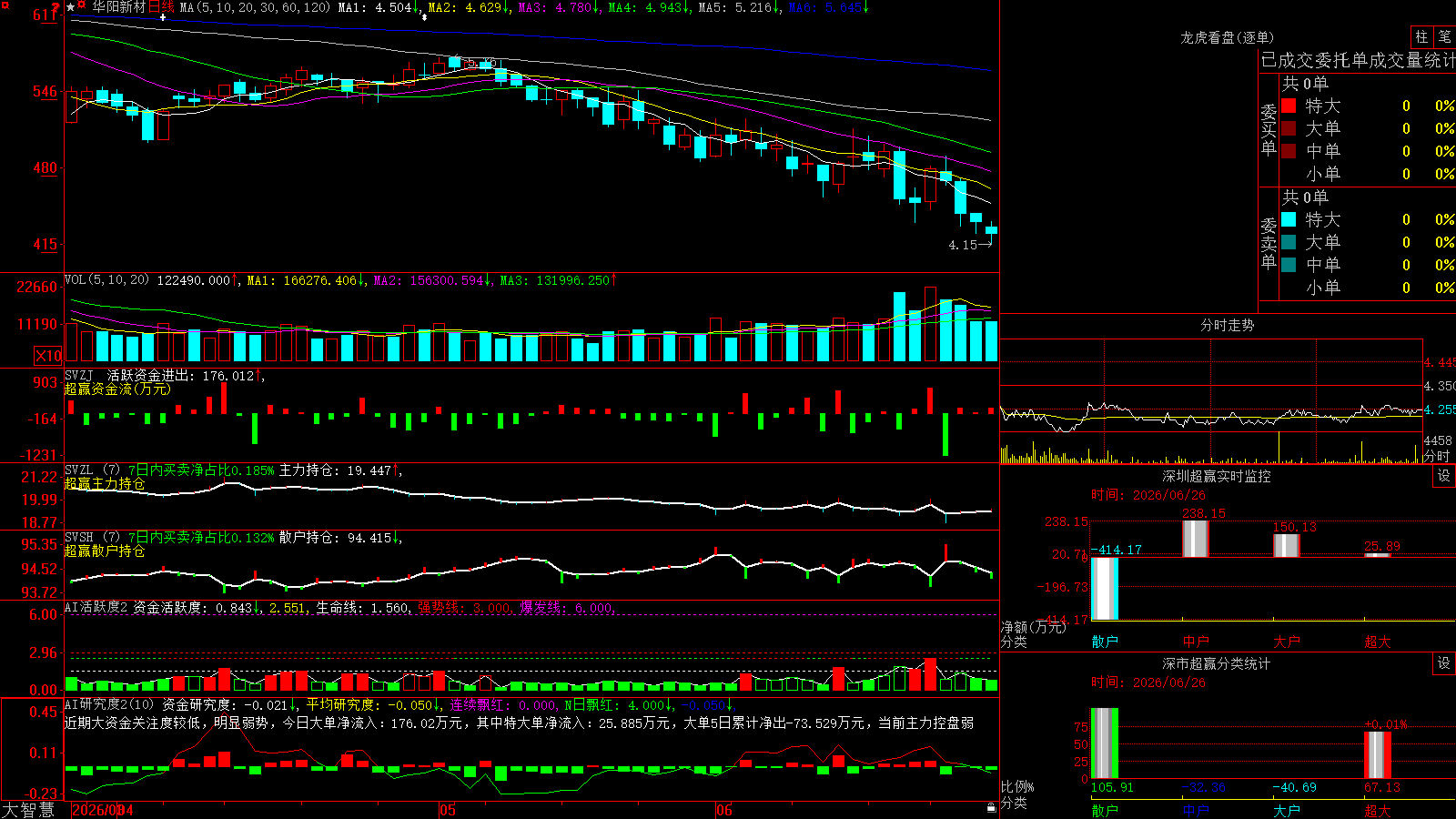Click the 小单 row under 委卖单
This screenshot has width=1456, height=819.
(1368, 288)
